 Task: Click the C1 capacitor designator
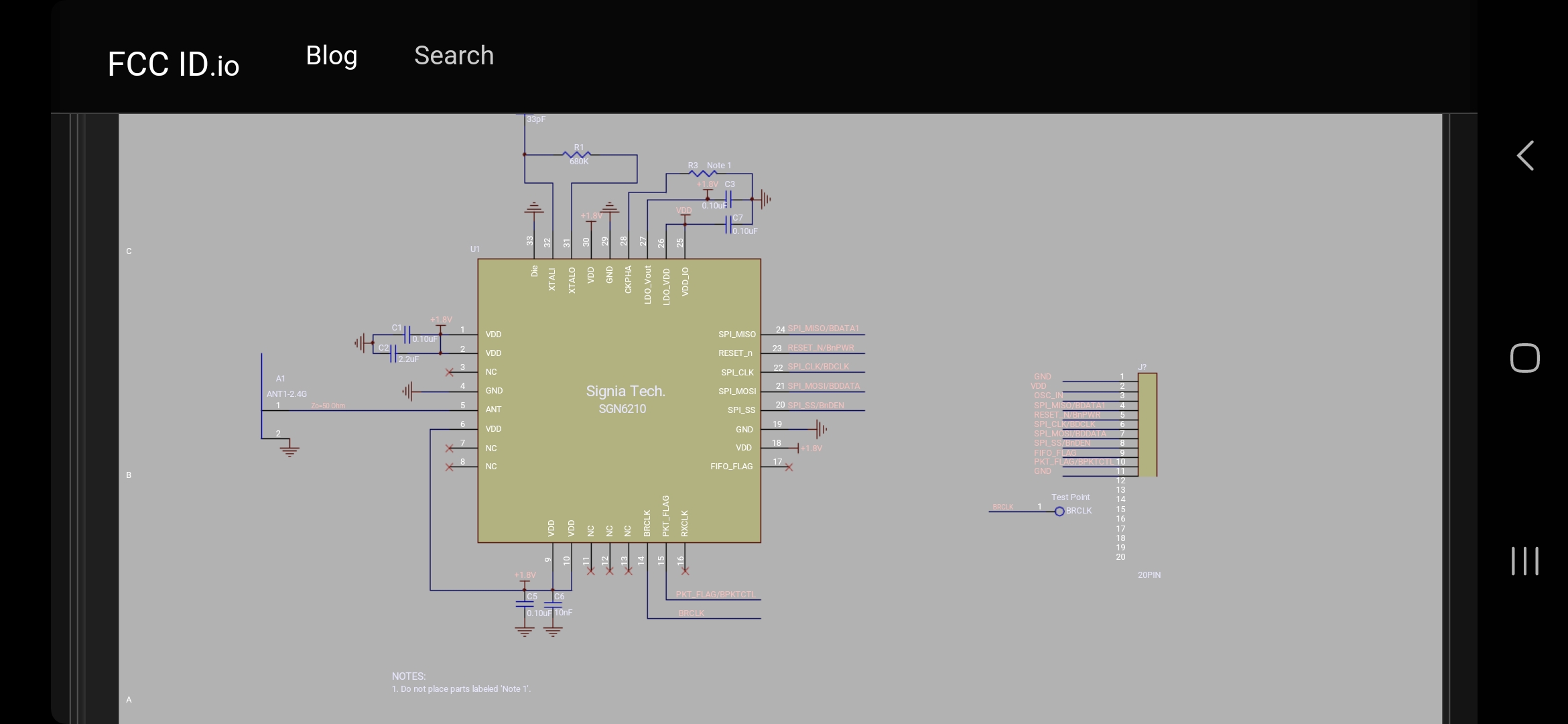[397, 328]
